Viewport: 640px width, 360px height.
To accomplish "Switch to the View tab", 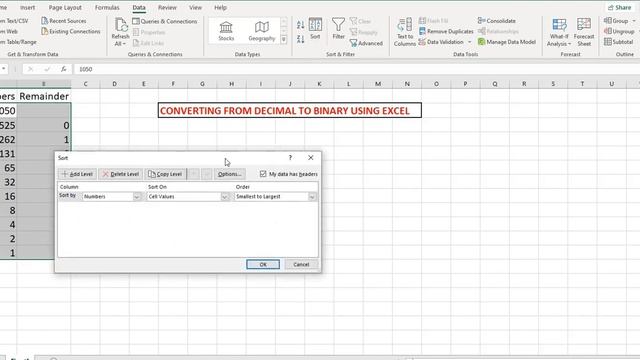I will (x=195, y=7).
